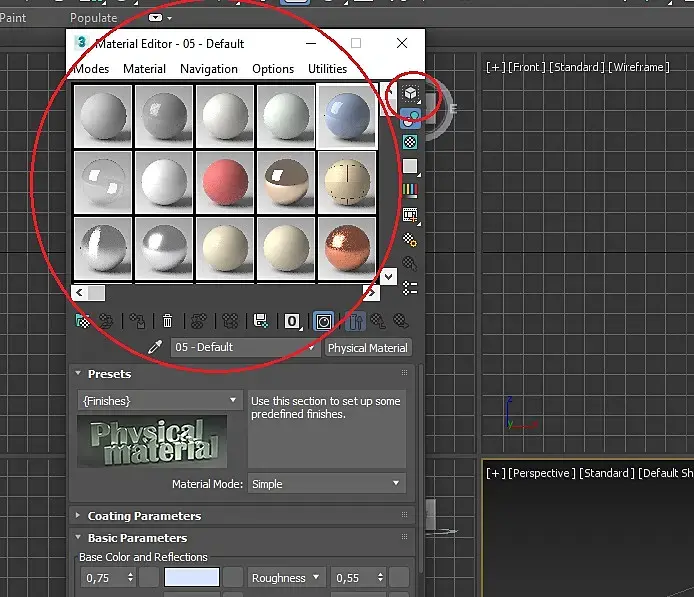Open ribbon dropdown arrow next to Populate
The image size is (694, 597).
click(170, 19)
